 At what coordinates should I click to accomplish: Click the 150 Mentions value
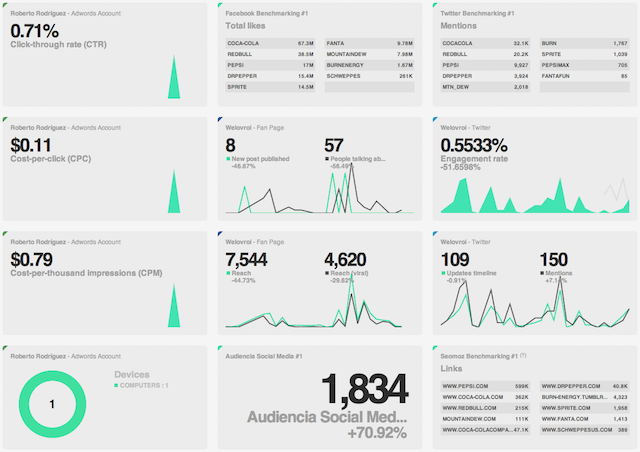tap(554, 260)
